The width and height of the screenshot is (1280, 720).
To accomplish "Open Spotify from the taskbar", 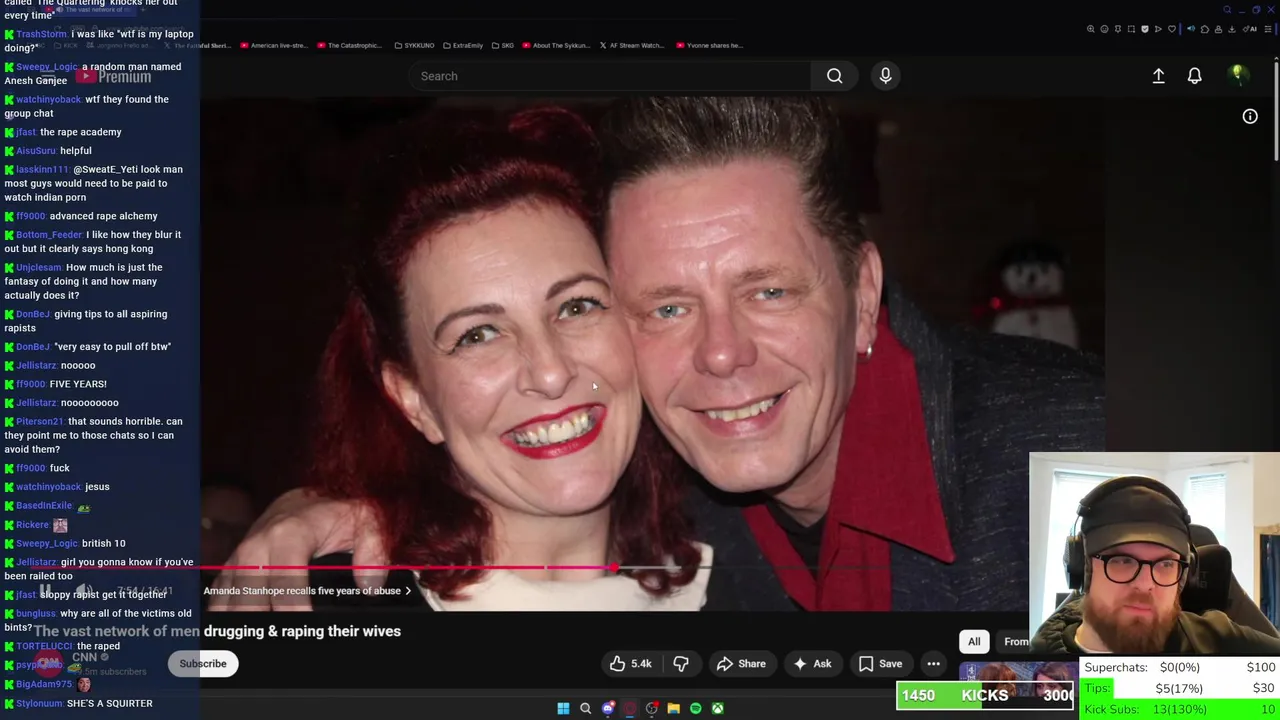I will (x=696, y=708).
